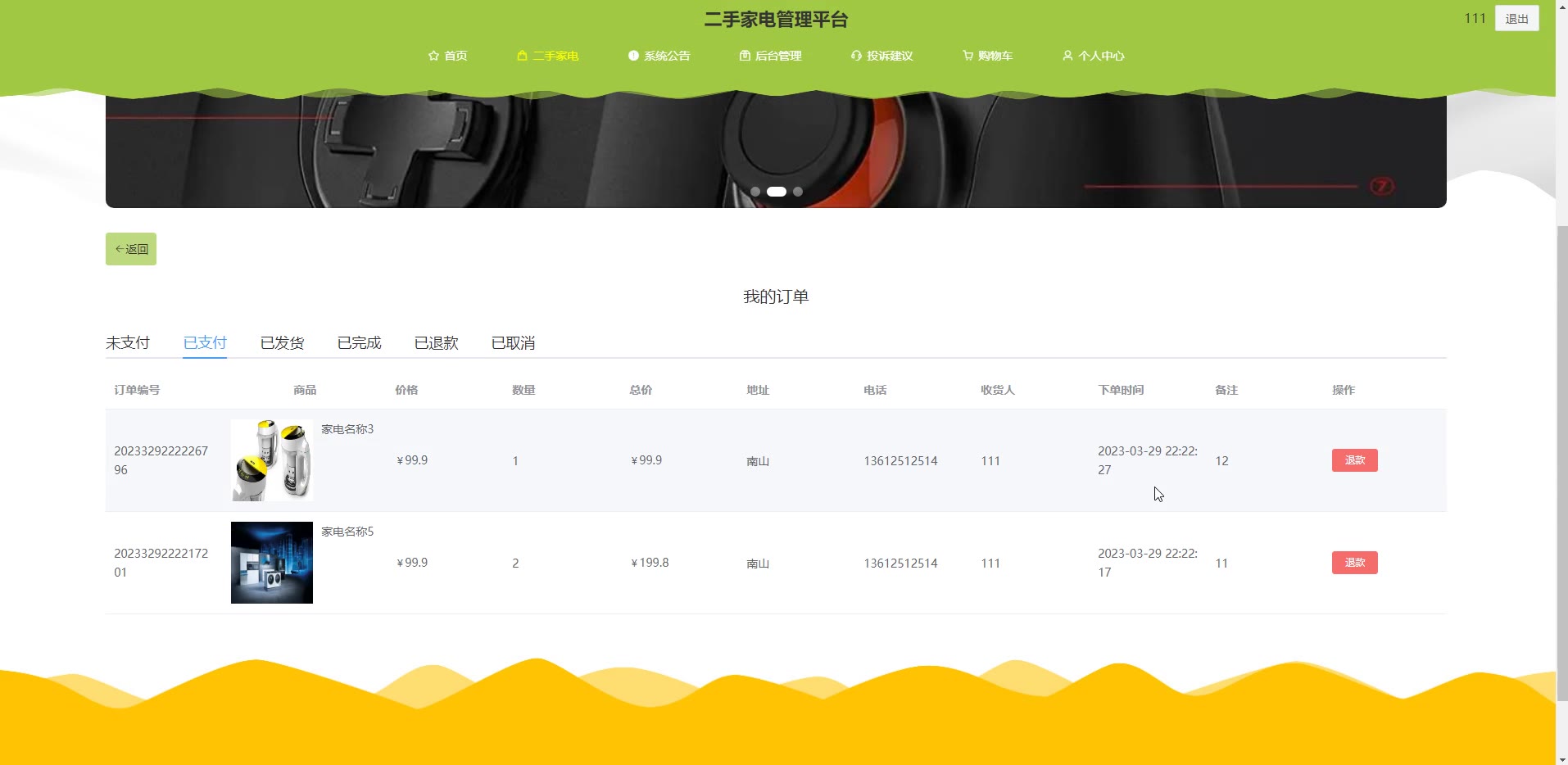Refund the 家电名称5 order with 退款
1568x765 pixels.
pyautogui.click(x=1354, y=563)
